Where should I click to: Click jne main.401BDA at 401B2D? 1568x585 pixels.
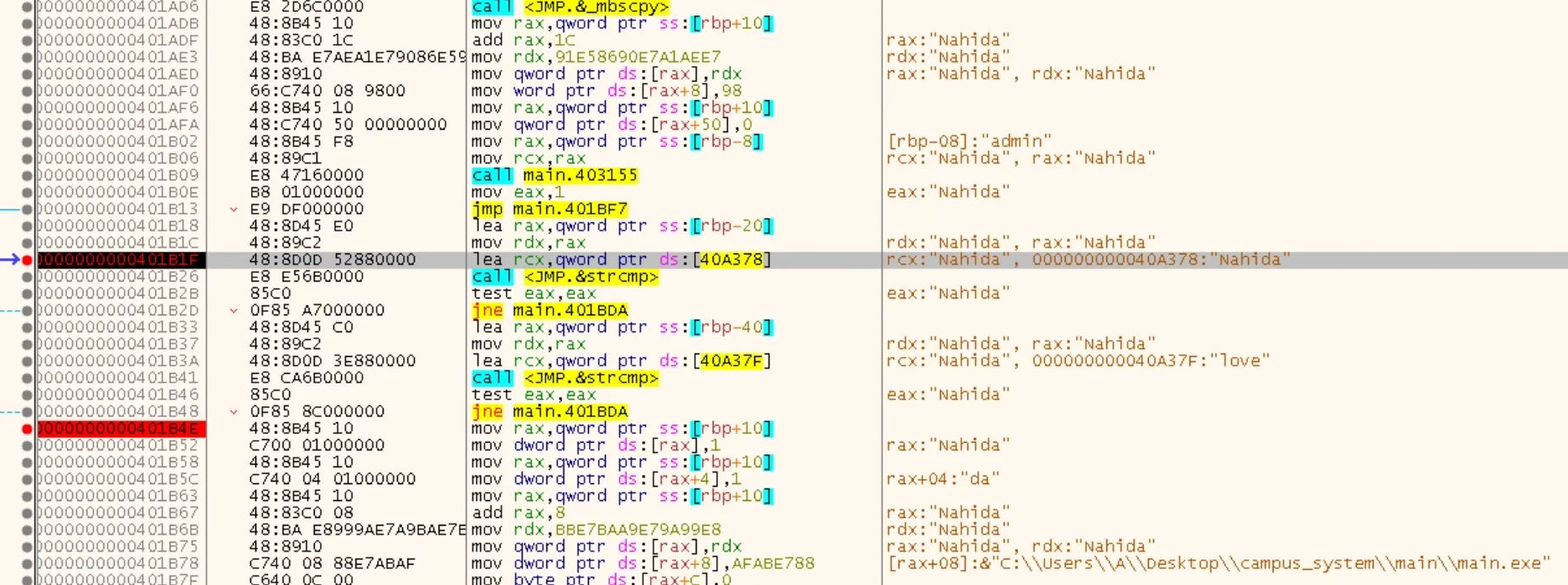click(x=550, y=310)
